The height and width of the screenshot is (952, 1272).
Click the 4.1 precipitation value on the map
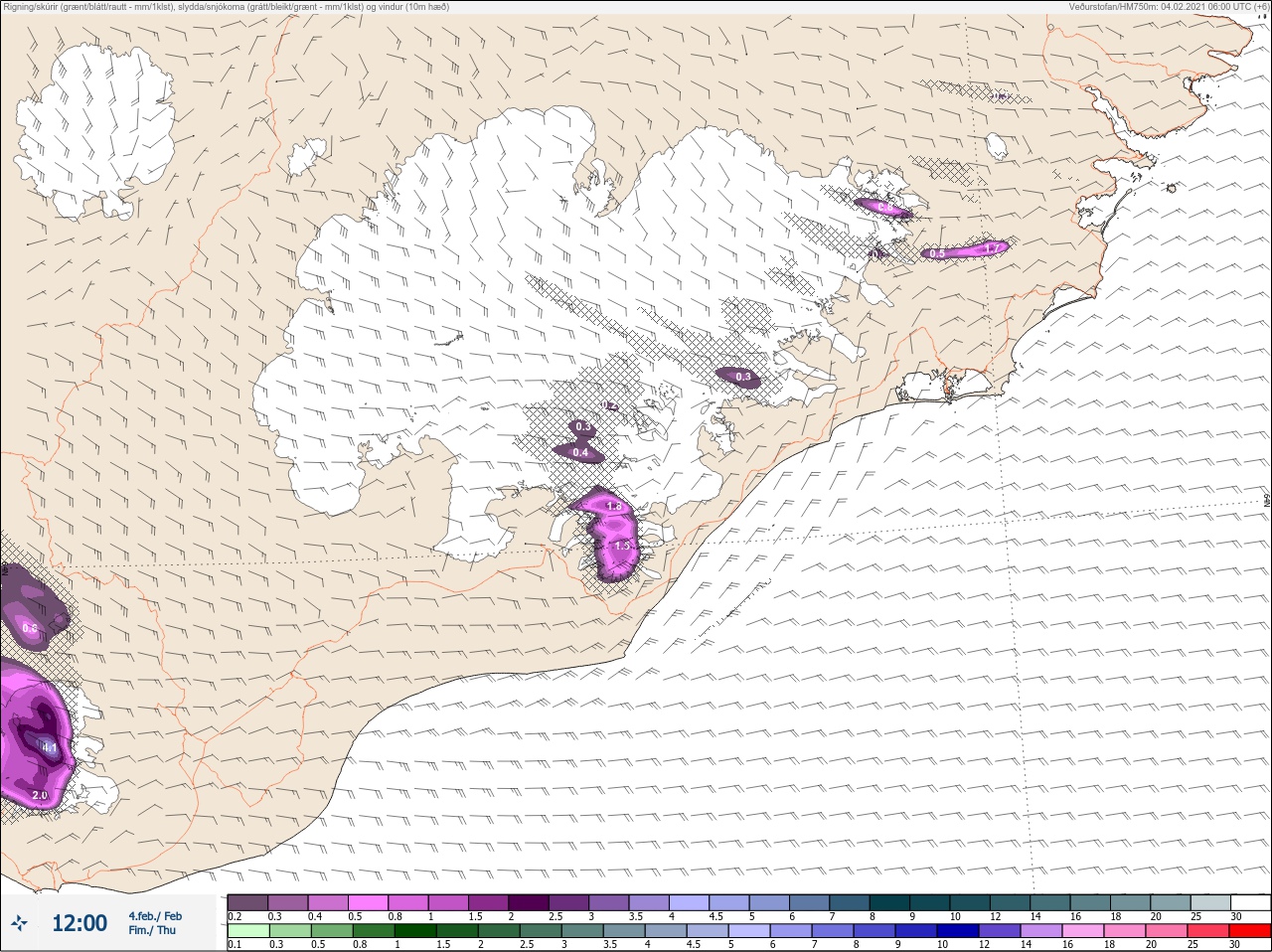49,746
